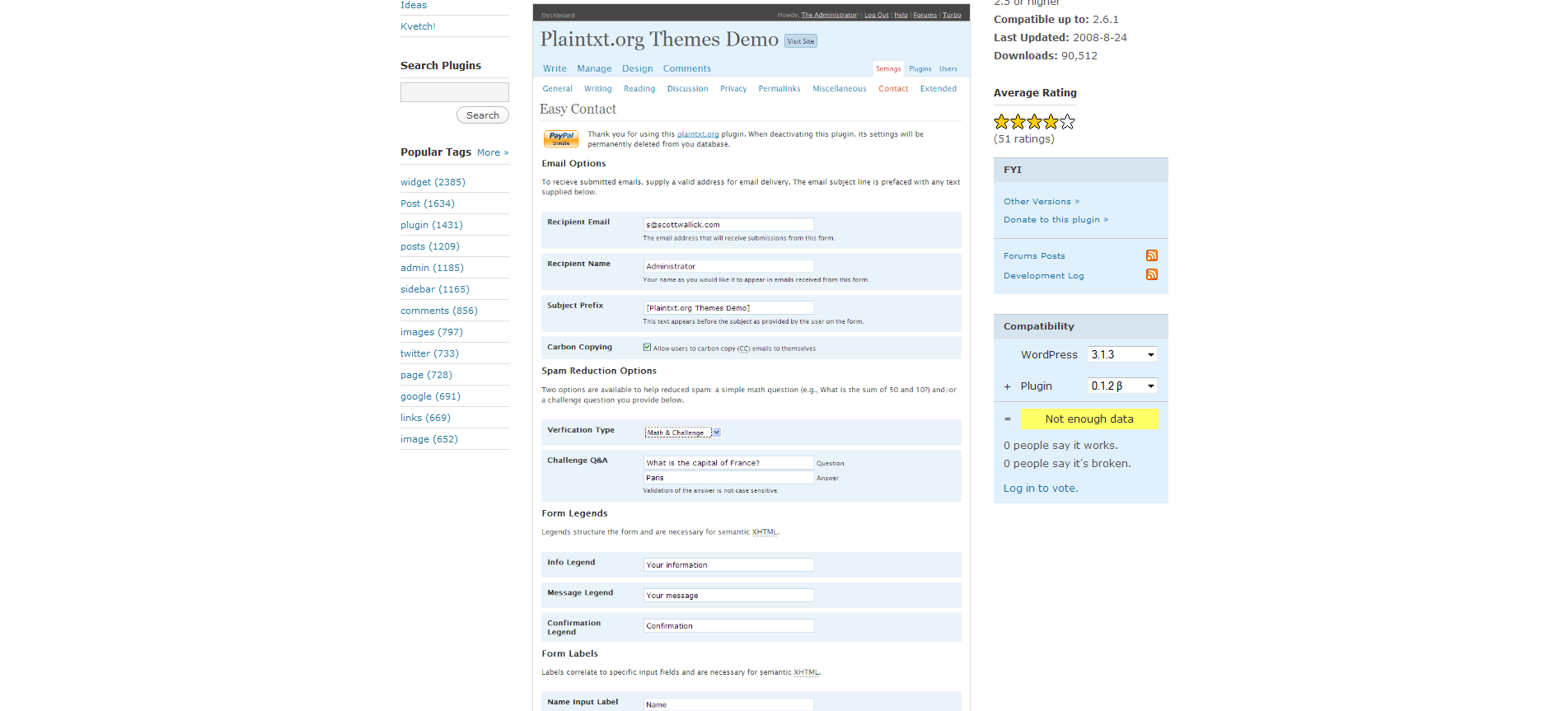Click the Turbo link in header
This screenshot has height=711, width=1568.
(x=952, y=15)
